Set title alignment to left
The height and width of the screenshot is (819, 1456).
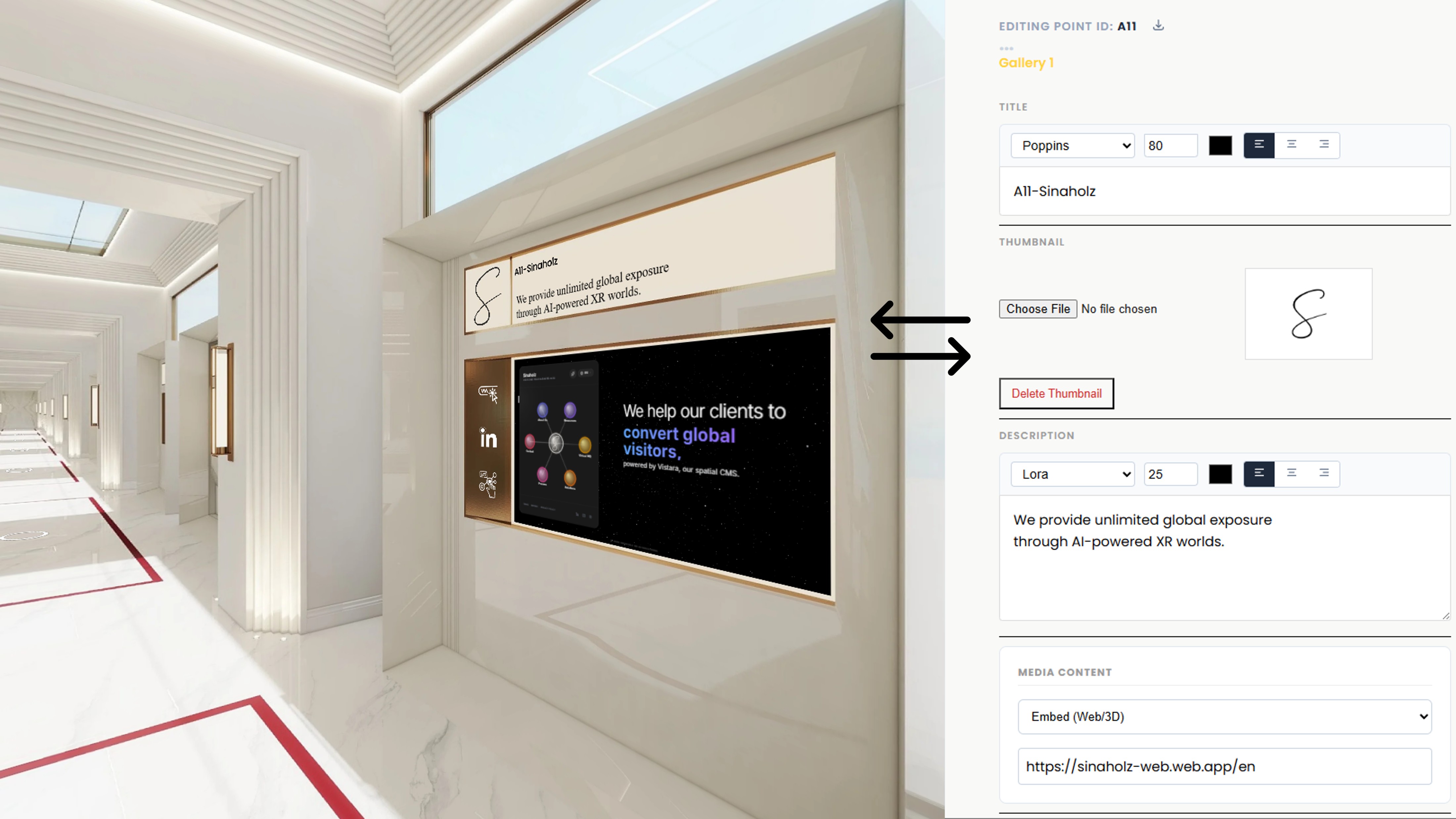click(x=1259, y=145)
